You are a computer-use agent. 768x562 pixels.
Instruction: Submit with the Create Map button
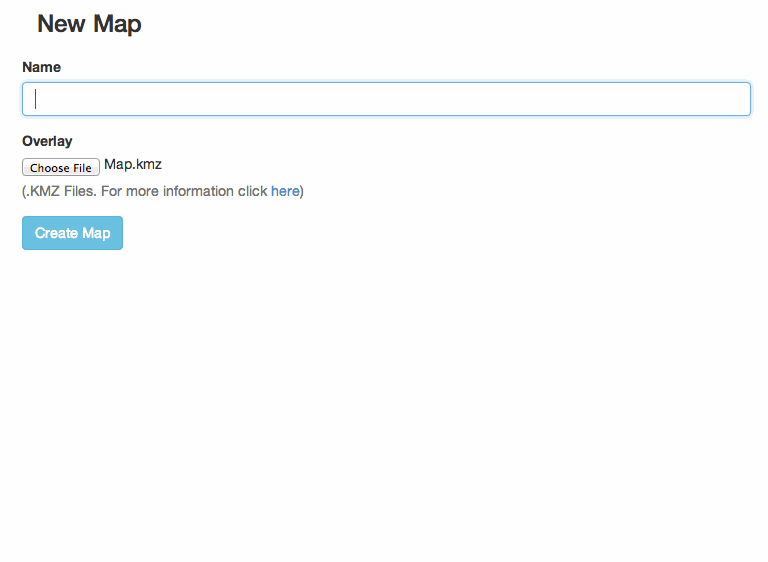coord(72,233)
